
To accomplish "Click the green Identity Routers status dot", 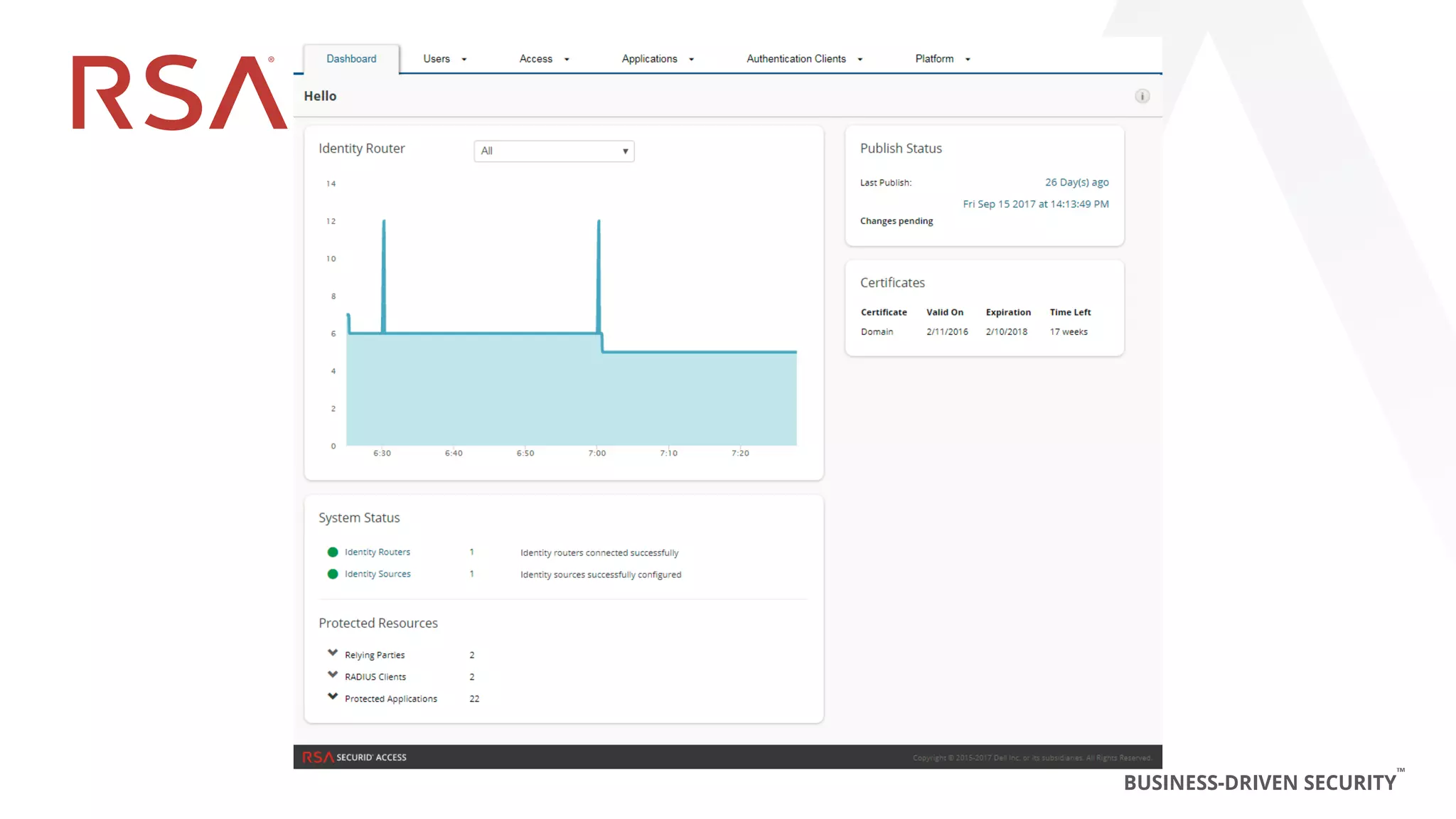I will [332, 552].
